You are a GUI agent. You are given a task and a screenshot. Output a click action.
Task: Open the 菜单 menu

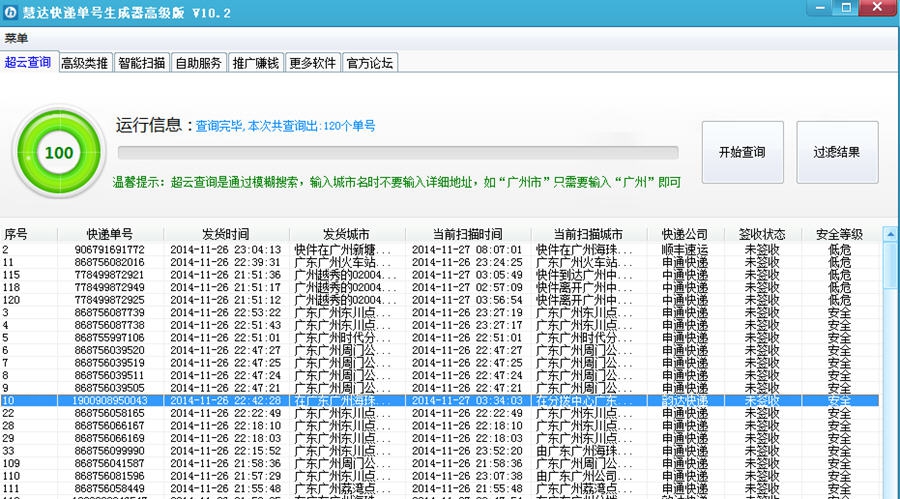click(16, 38)
